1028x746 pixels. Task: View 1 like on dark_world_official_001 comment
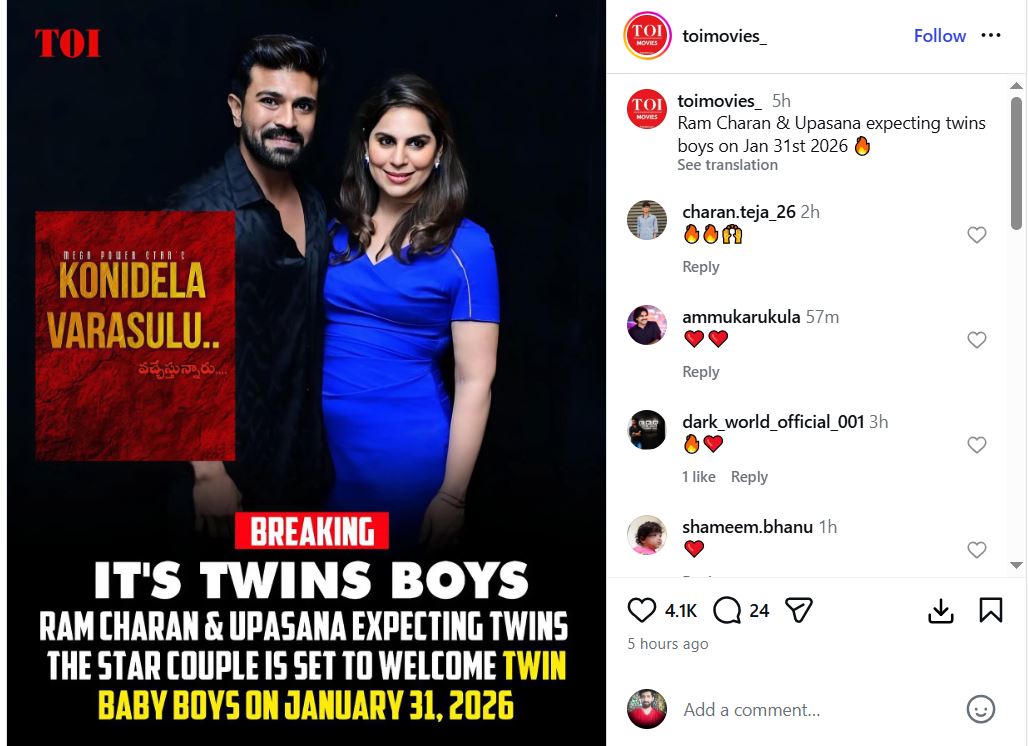pyautogui.click(x=698, y=477)
